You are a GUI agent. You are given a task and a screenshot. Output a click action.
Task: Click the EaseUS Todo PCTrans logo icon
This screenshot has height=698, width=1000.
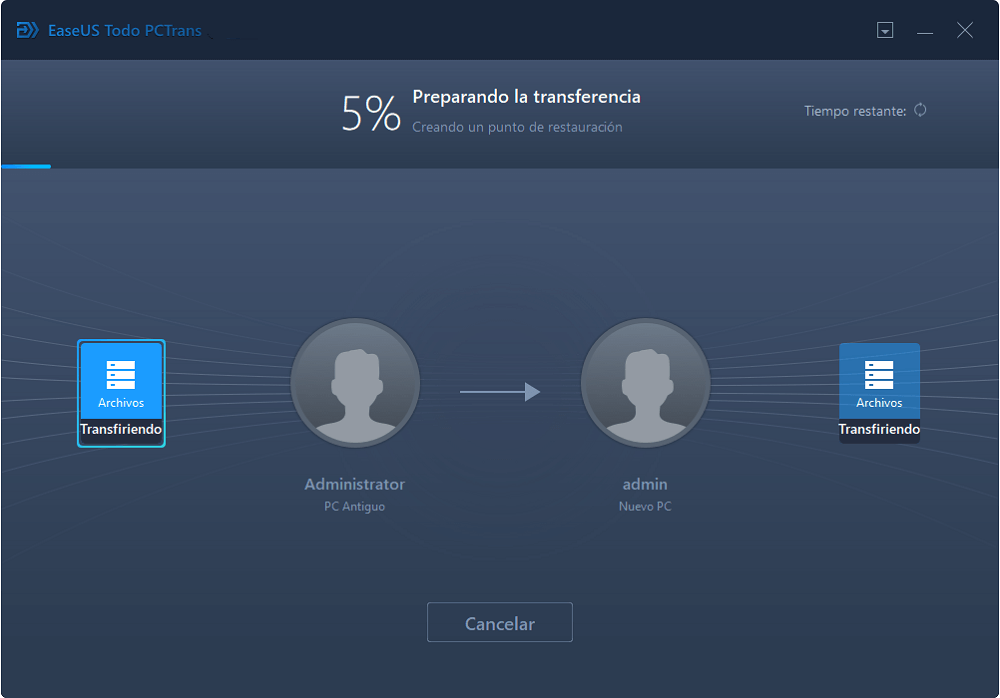[27, 30]
